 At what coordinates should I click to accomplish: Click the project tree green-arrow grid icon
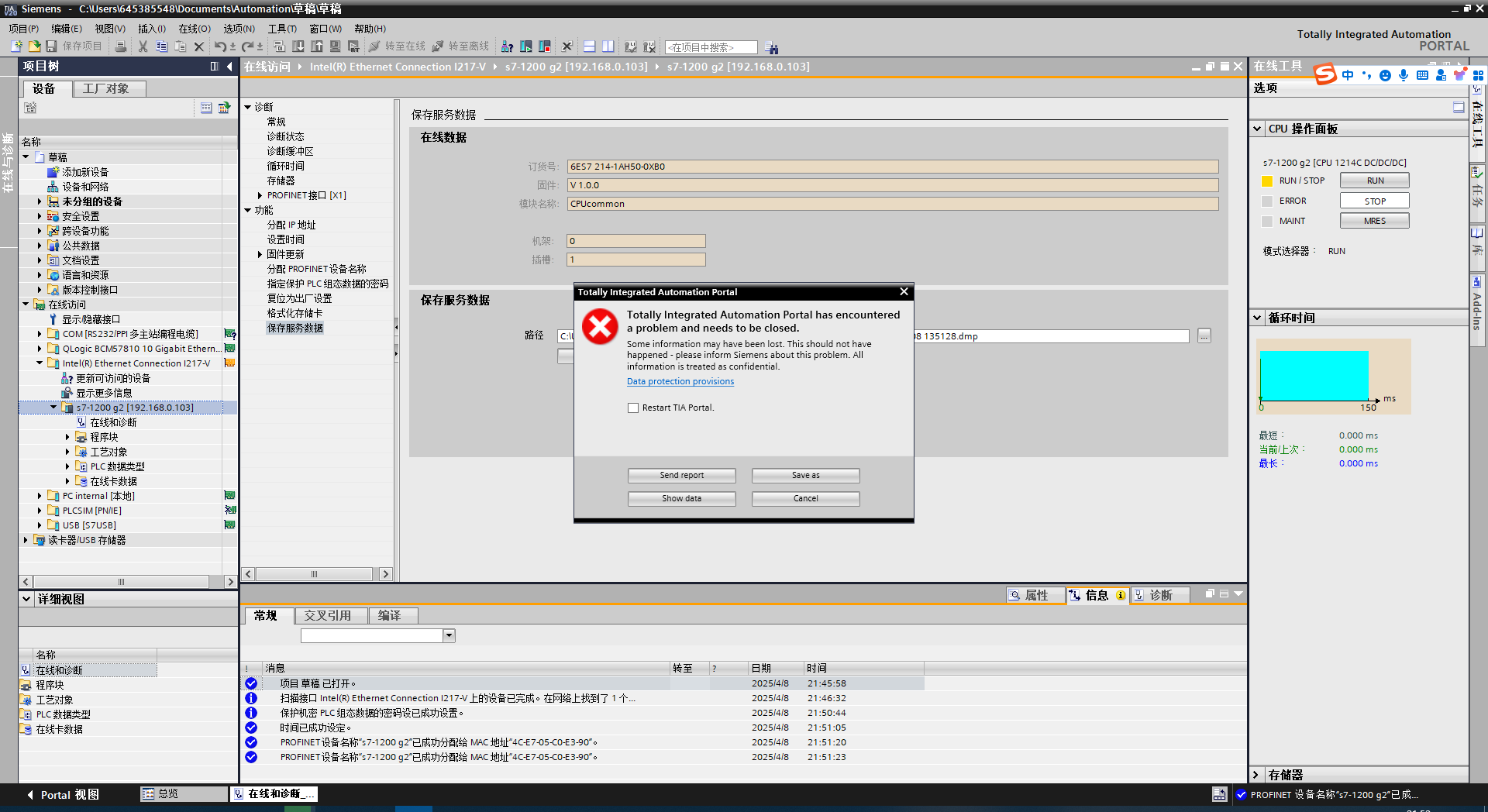click(224, 108)
